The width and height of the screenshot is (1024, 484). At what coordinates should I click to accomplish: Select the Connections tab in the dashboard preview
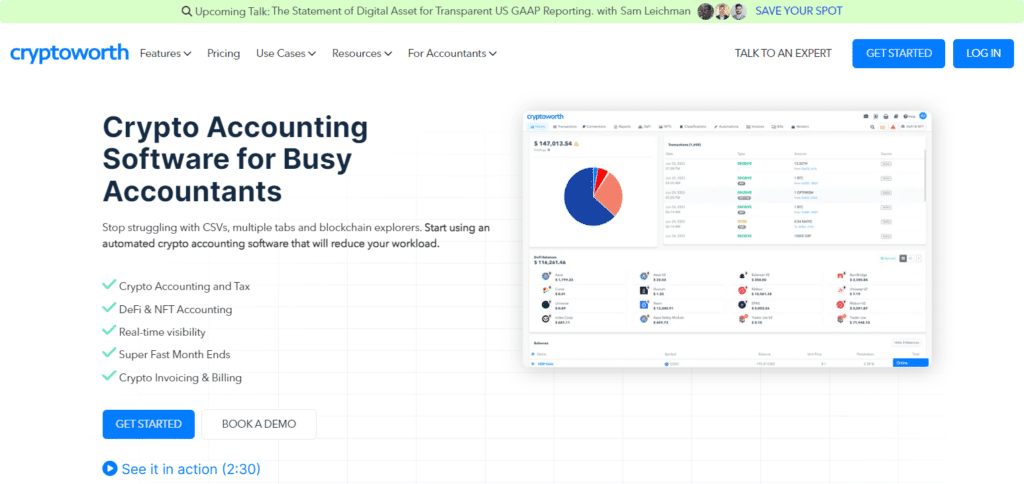coord(594,127)
